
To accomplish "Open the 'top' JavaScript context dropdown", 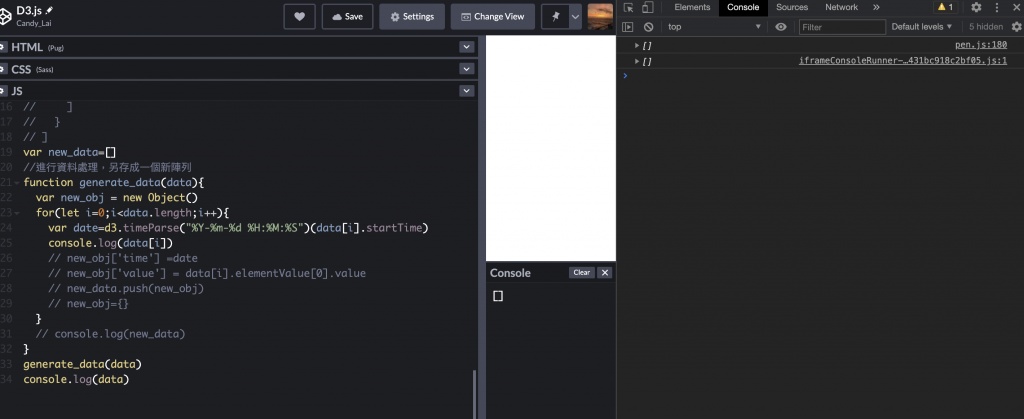I will coord(714,27).
